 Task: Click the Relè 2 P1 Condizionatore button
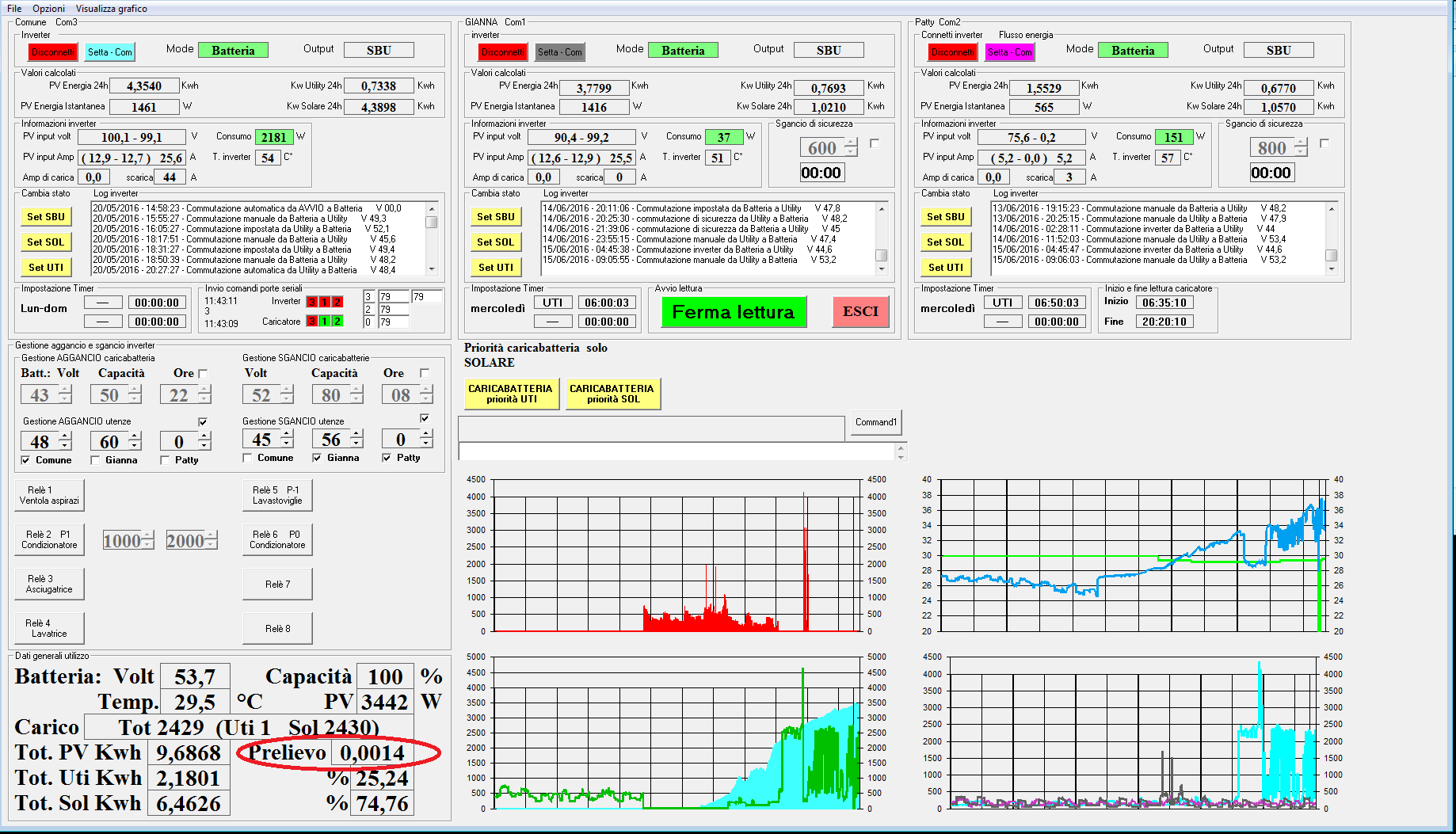click(x=49, y=540)
